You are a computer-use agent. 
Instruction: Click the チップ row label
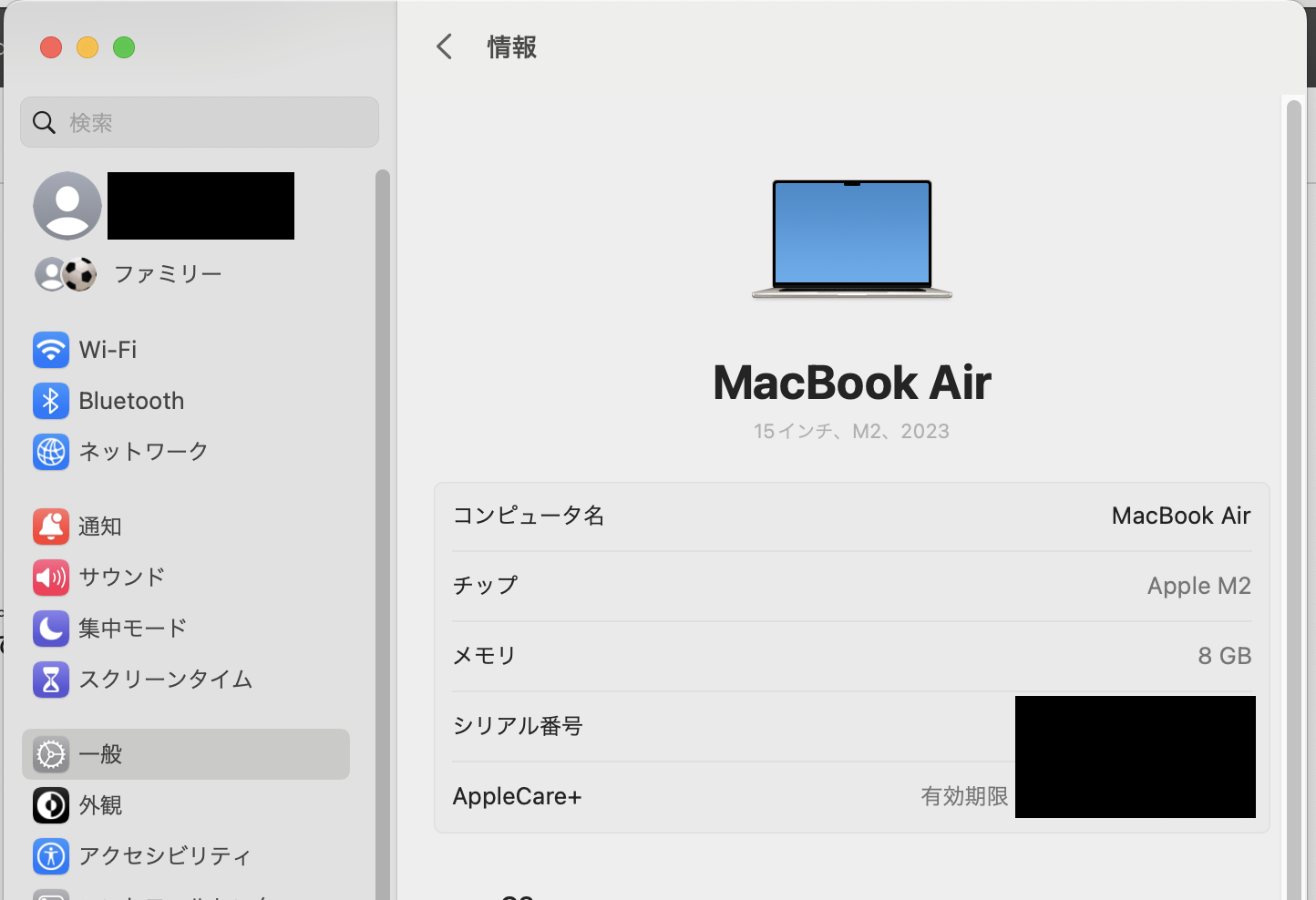click(486, 586)
